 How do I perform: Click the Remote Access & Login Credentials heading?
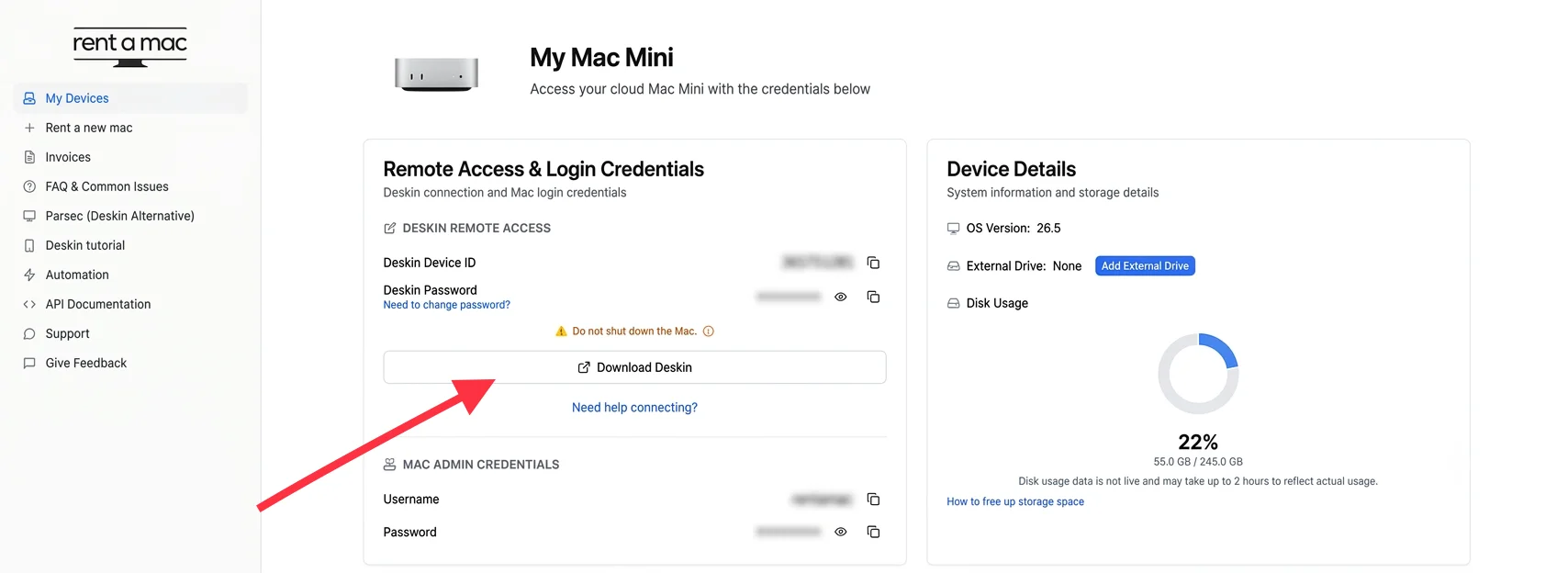543,169
